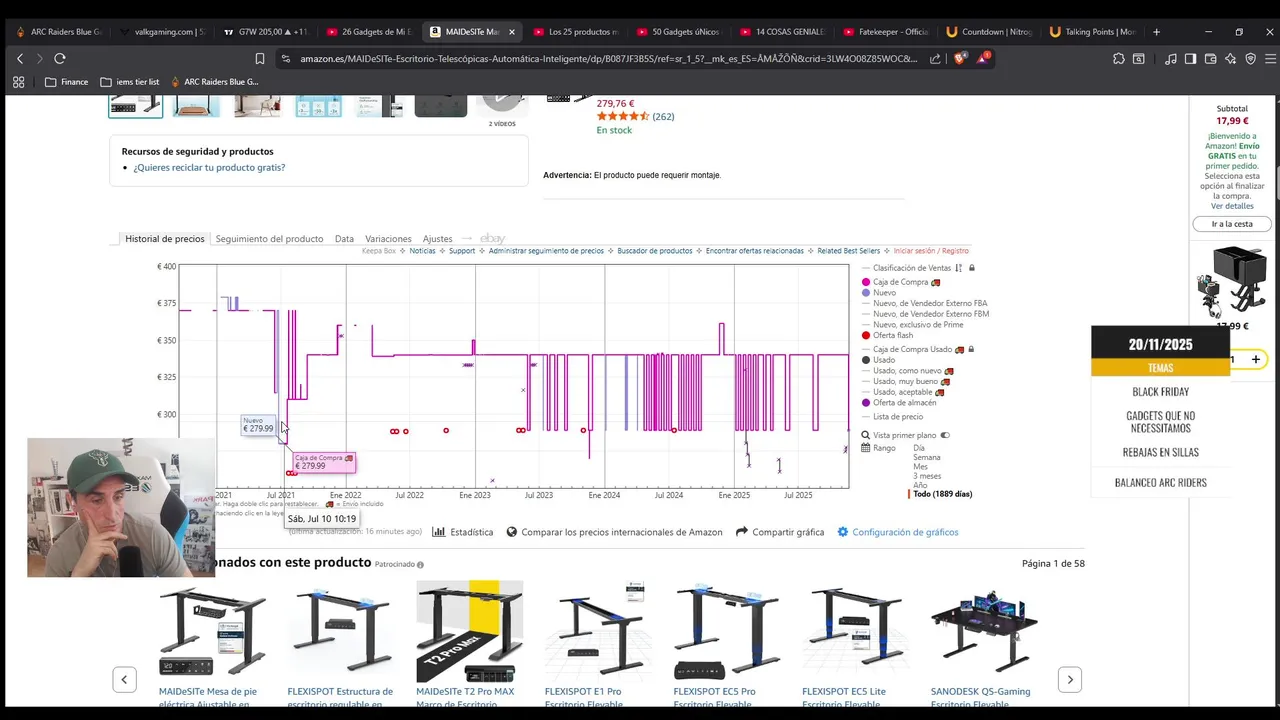Switch to the Ajustes tab
Image resolution: width=1280 pixels, height=720 pixels.
tap(437, 239)
